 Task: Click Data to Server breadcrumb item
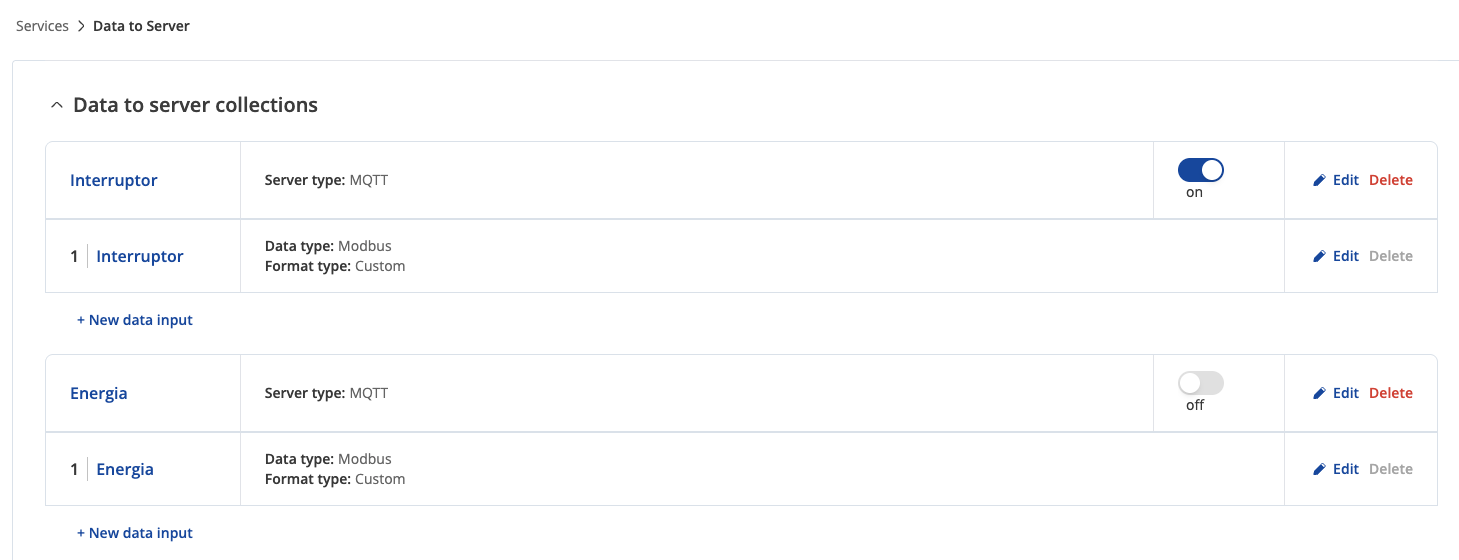pos(141,26)
